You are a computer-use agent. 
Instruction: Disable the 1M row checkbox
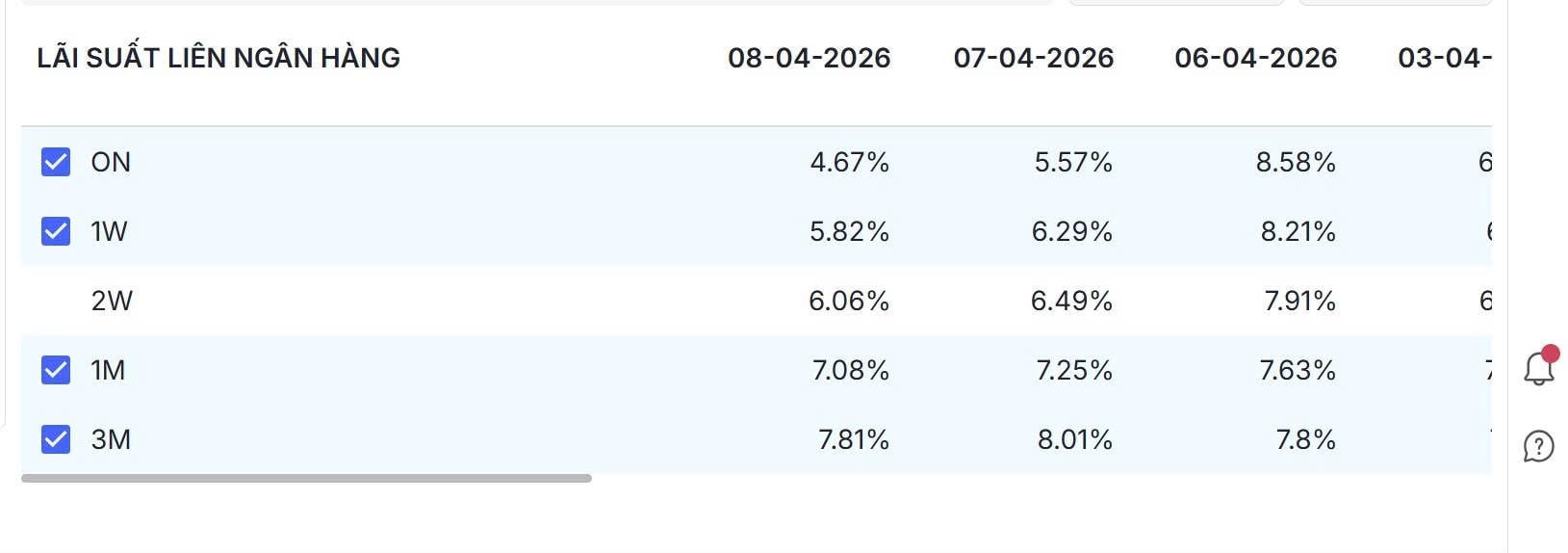[56, 370]
